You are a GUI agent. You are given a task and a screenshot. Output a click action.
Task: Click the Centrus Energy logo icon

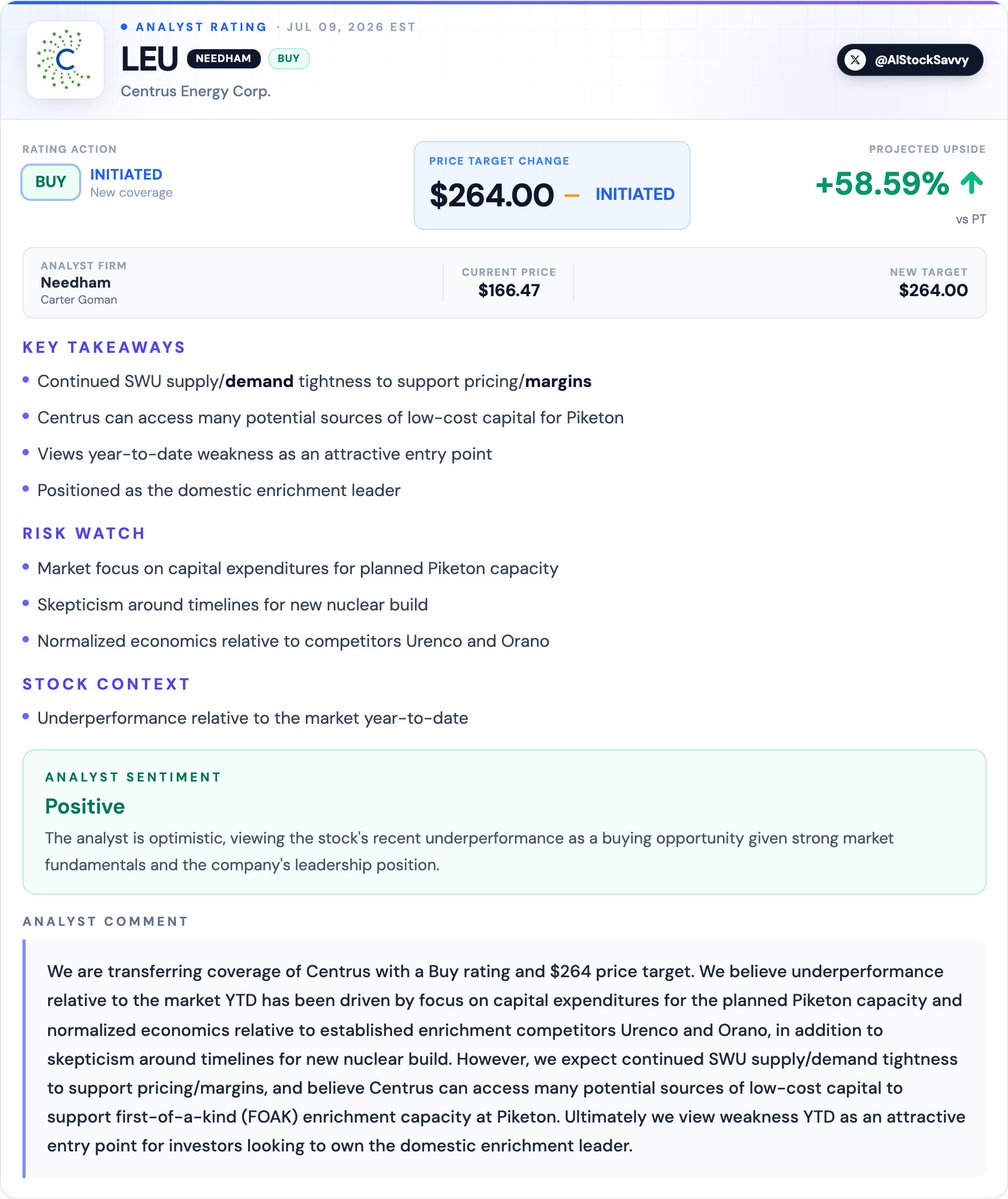click(x=65, y=60)
